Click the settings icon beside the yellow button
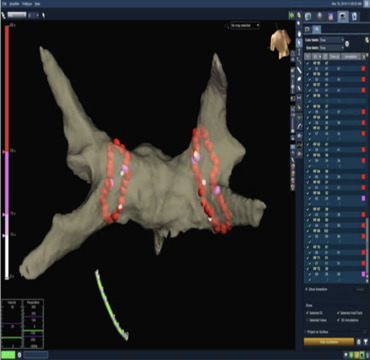Image resolution: width=370 pixels, height=360 pixels. click(x=359, y=342)
